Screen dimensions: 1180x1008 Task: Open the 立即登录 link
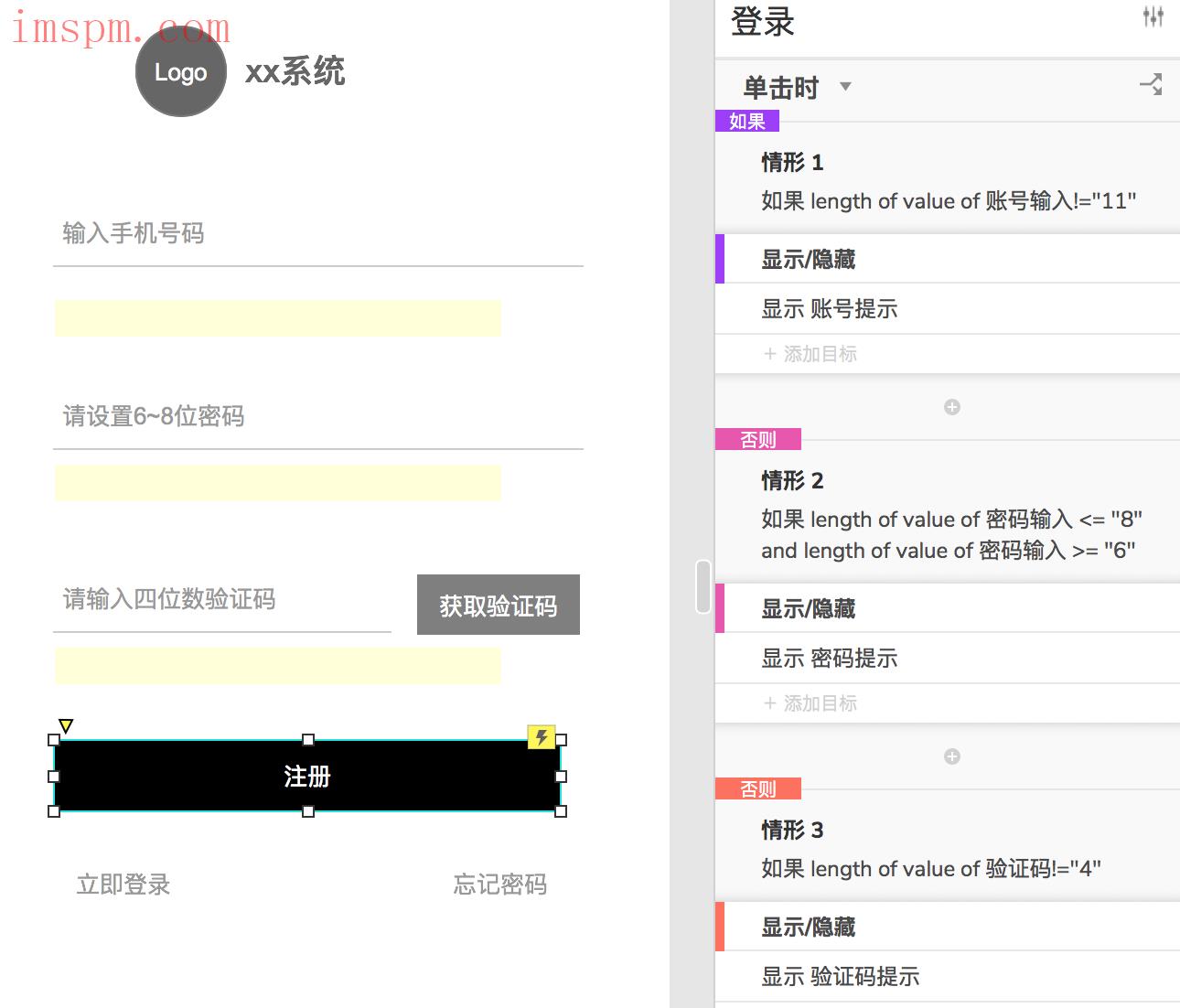tap(123, 885)
